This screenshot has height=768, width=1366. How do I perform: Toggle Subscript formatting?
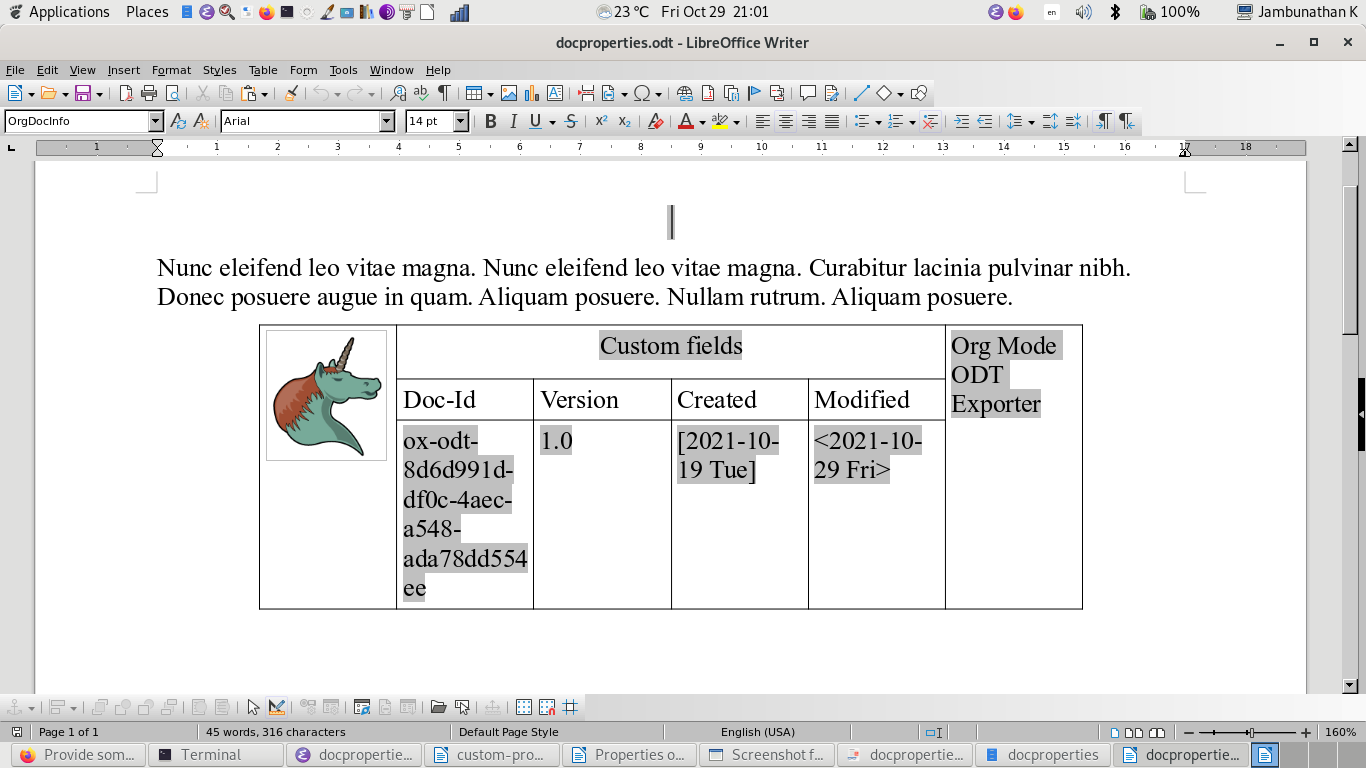624,121
